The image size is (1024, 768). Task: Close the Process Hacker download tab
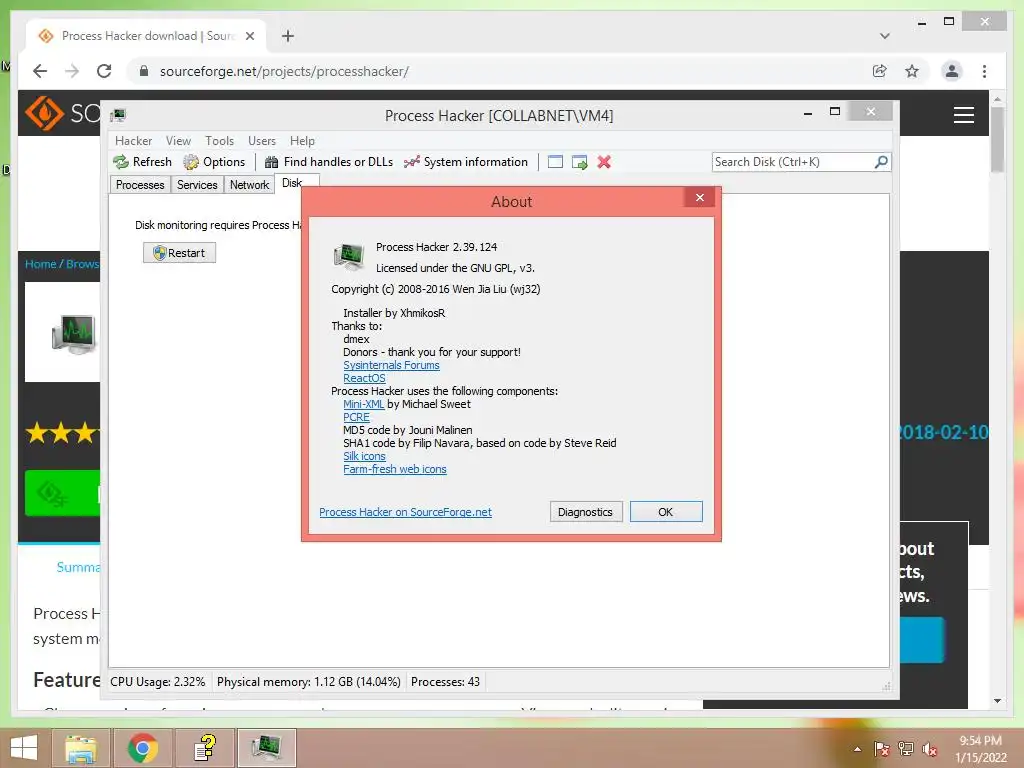tap(249, 36)
